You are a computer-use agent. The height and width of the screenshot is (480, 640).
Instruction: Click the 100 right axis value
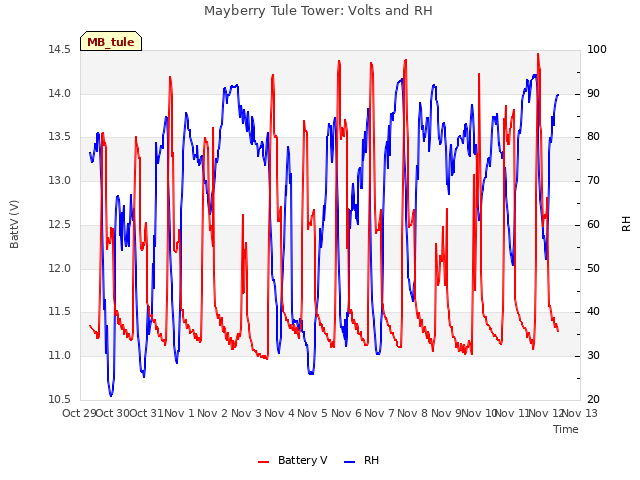point(597,50)
